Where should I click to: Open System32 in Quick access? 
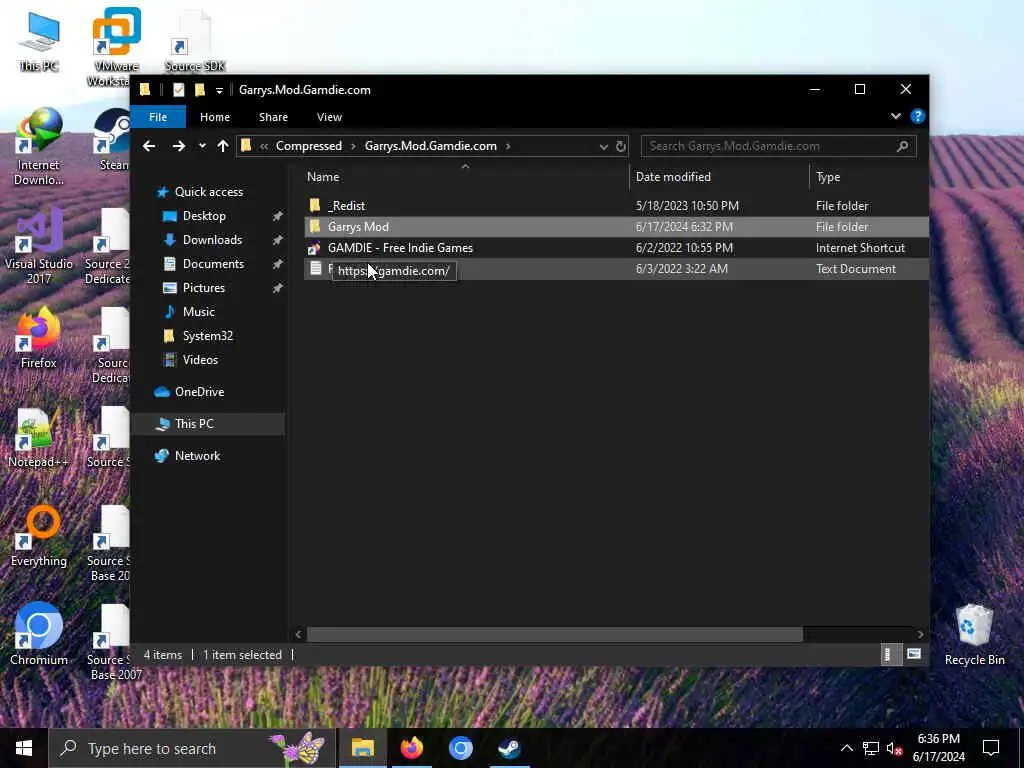tap(207, 336)
